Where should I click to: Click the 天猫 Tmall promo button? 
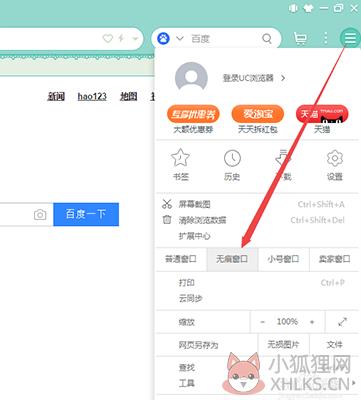tap(322, 119)
